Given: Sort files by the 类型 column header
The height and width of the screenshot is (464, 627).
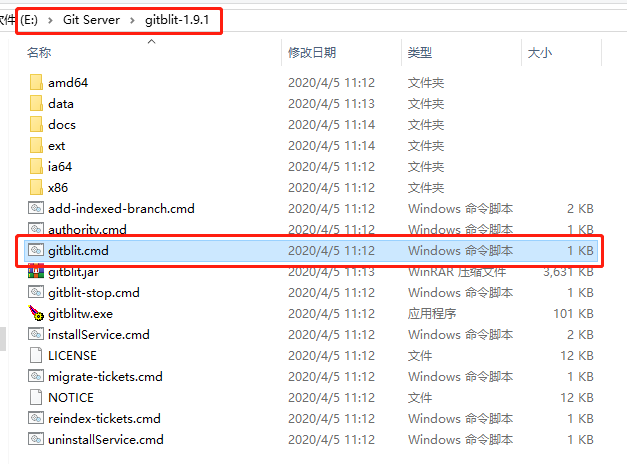Looking at the screenshot, I should 419,52.
